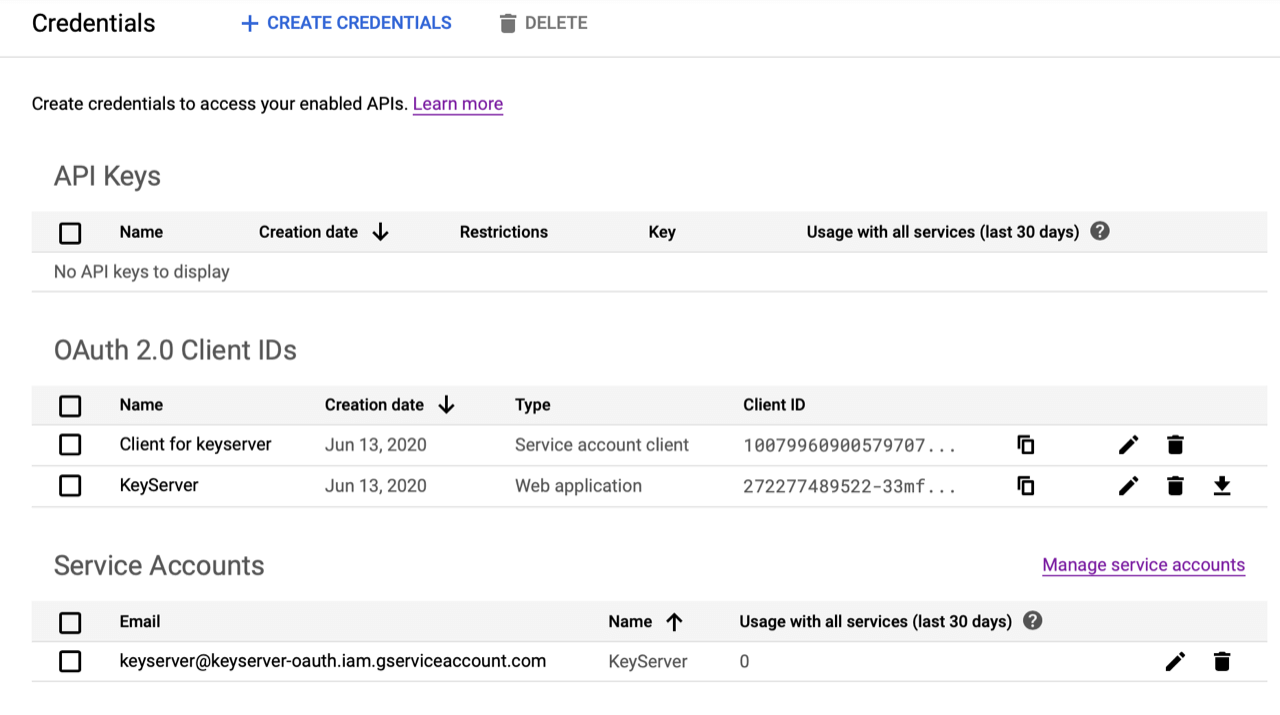Copy the KeyServer web application client ID

tap(1025, 486)
